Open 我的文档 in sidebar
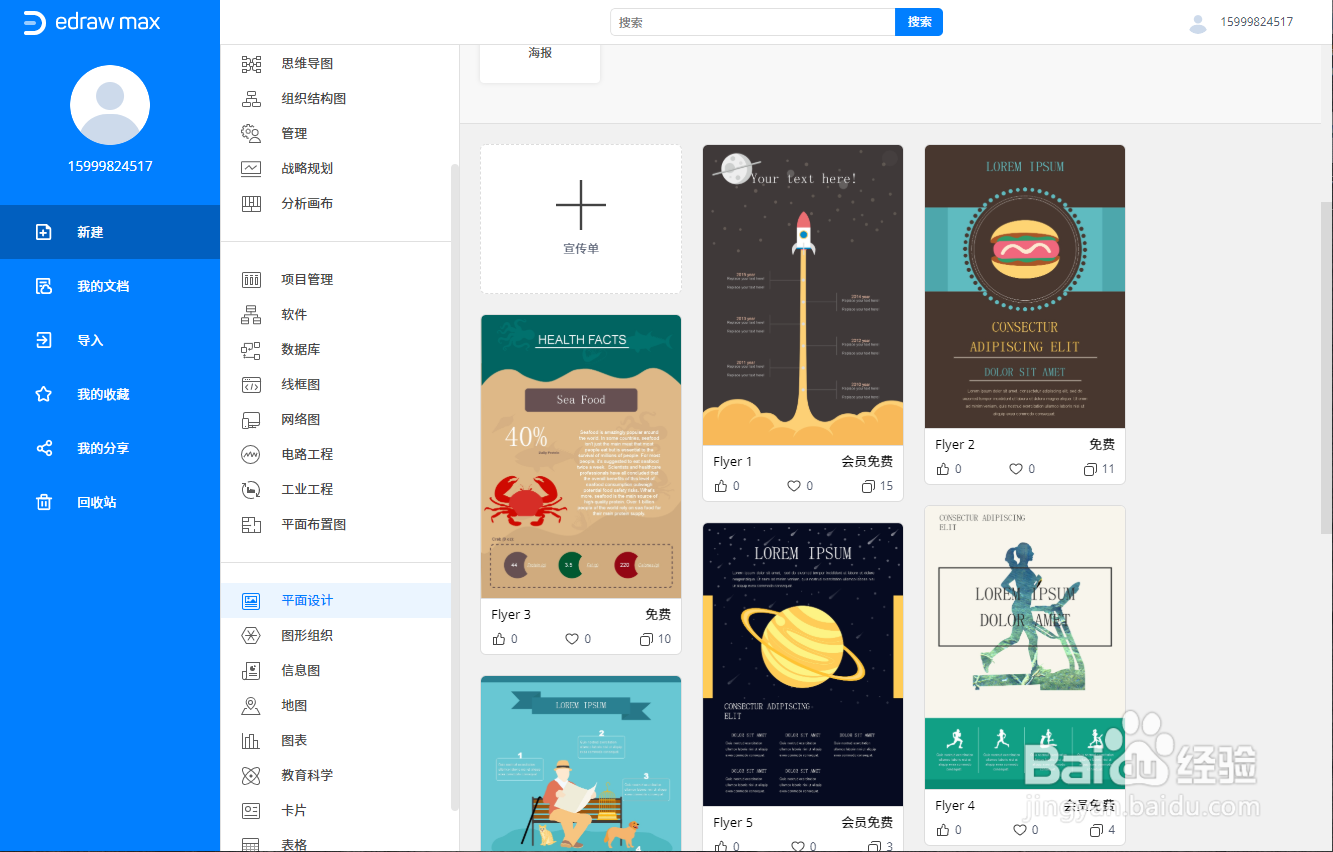 110,286
